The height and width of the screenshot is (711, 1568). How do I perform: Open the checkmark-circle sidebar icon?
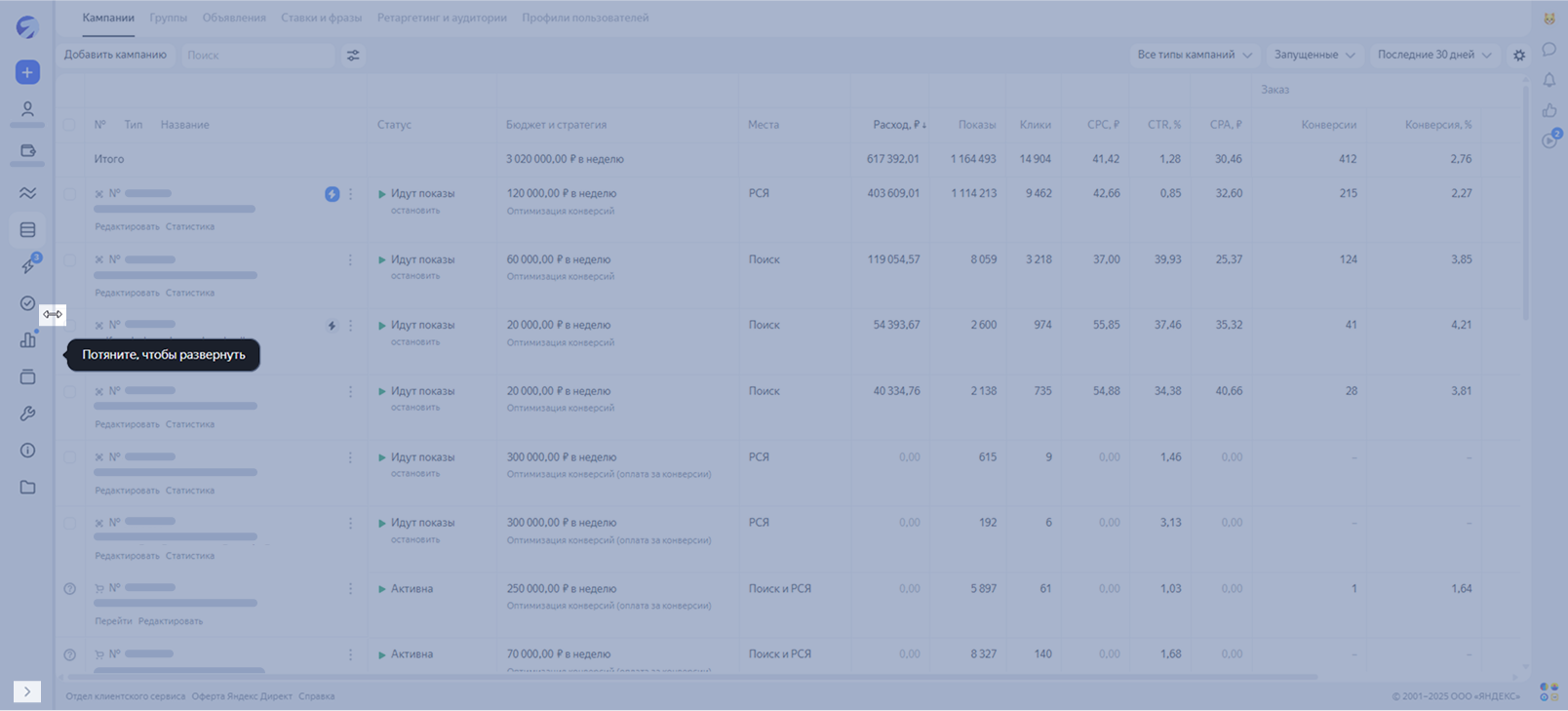27,303
